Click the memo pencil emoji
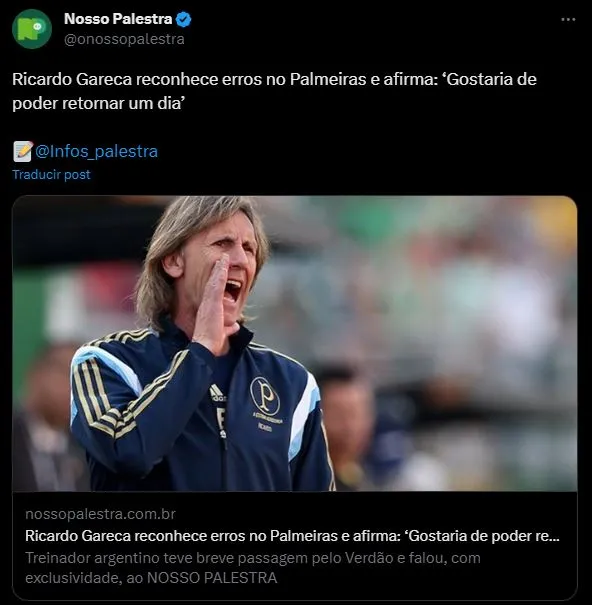This screenshot has height=605, width=592. 22,151
